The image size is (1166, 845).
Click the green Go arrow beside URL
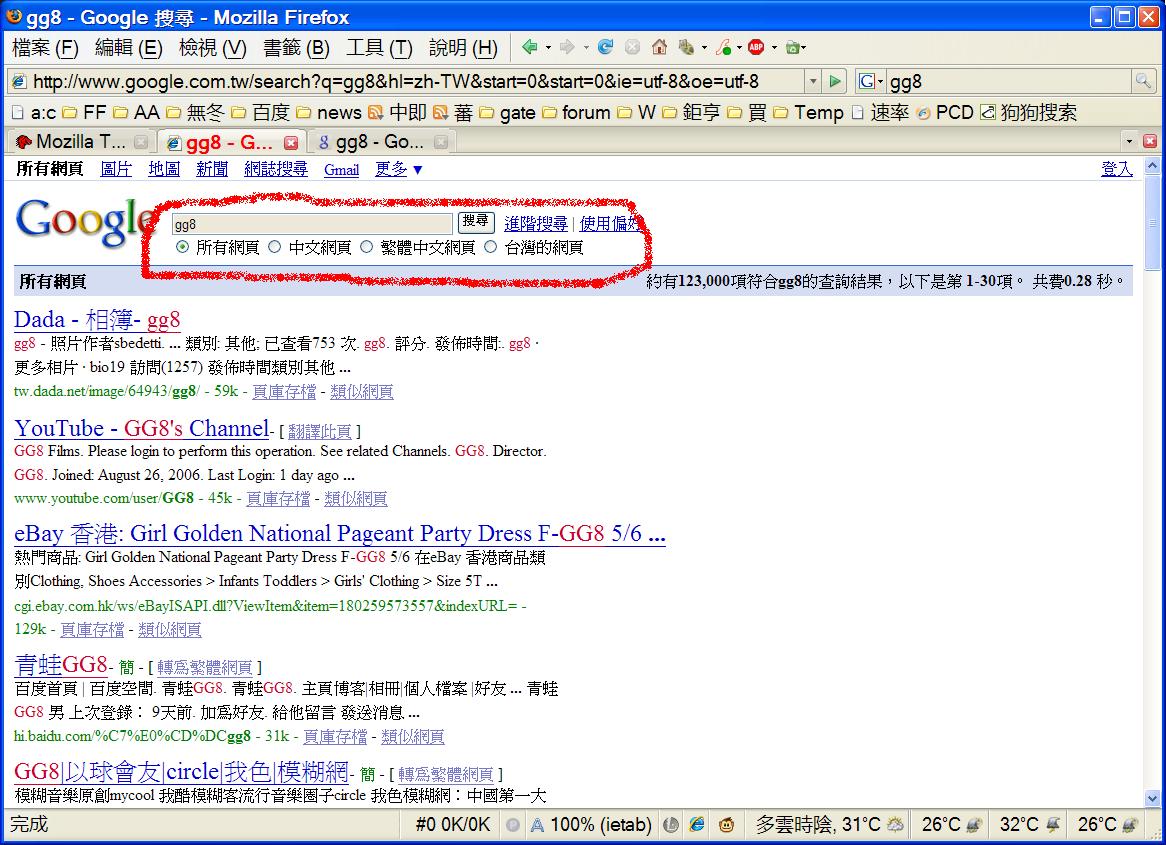click(836, 81)
